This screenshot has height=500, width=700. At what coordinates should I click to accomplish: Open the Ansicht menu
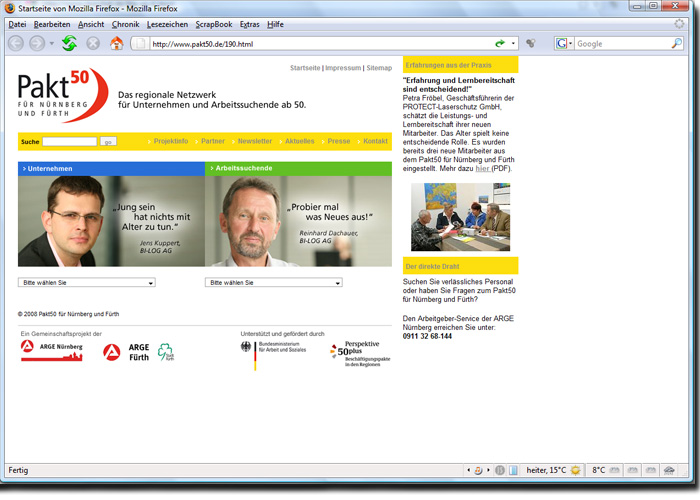pyautogui.click(x=91, y=24)
